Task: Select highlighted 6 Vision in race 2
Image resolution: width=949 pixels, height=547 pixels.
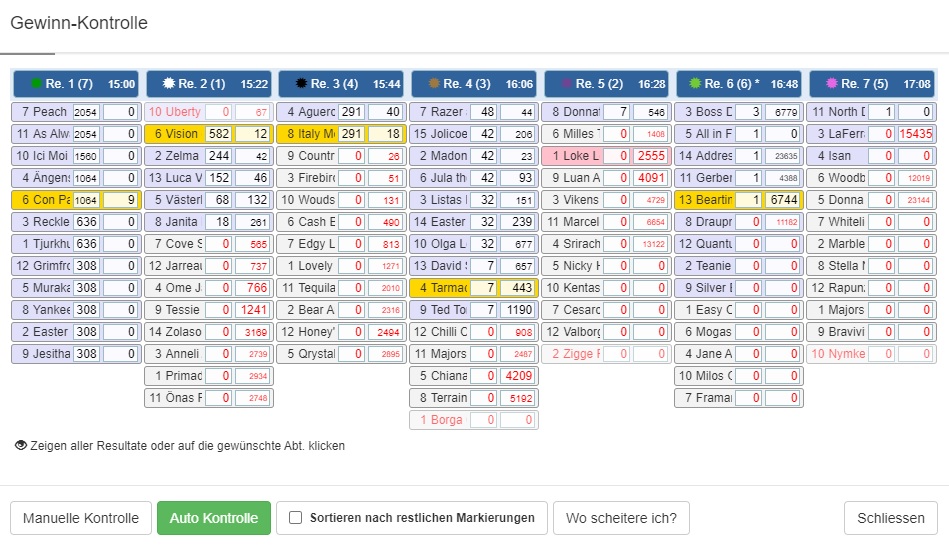Action: pos(209,134)
